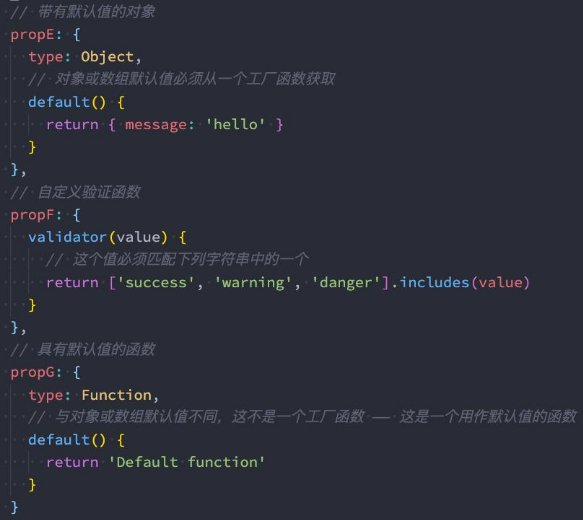Click the comment 带有默认值的对象
The width and height of the screenshot is (583, 520).
[x=97, y=12]
